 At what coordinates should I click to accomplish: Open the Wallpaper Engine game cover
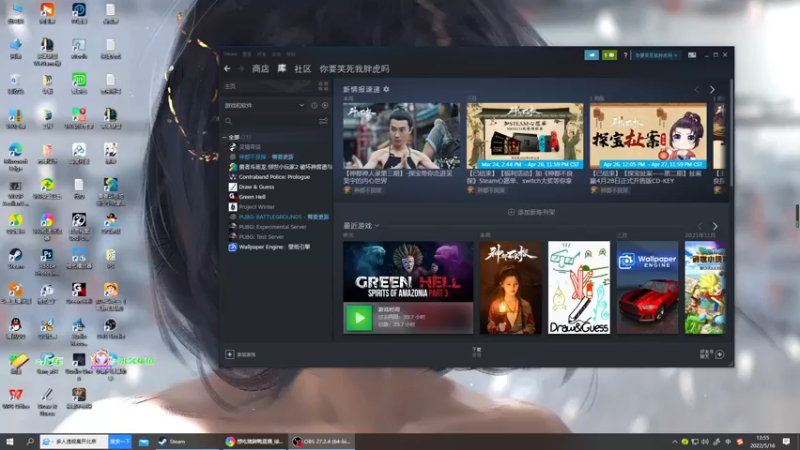[647, 288]
